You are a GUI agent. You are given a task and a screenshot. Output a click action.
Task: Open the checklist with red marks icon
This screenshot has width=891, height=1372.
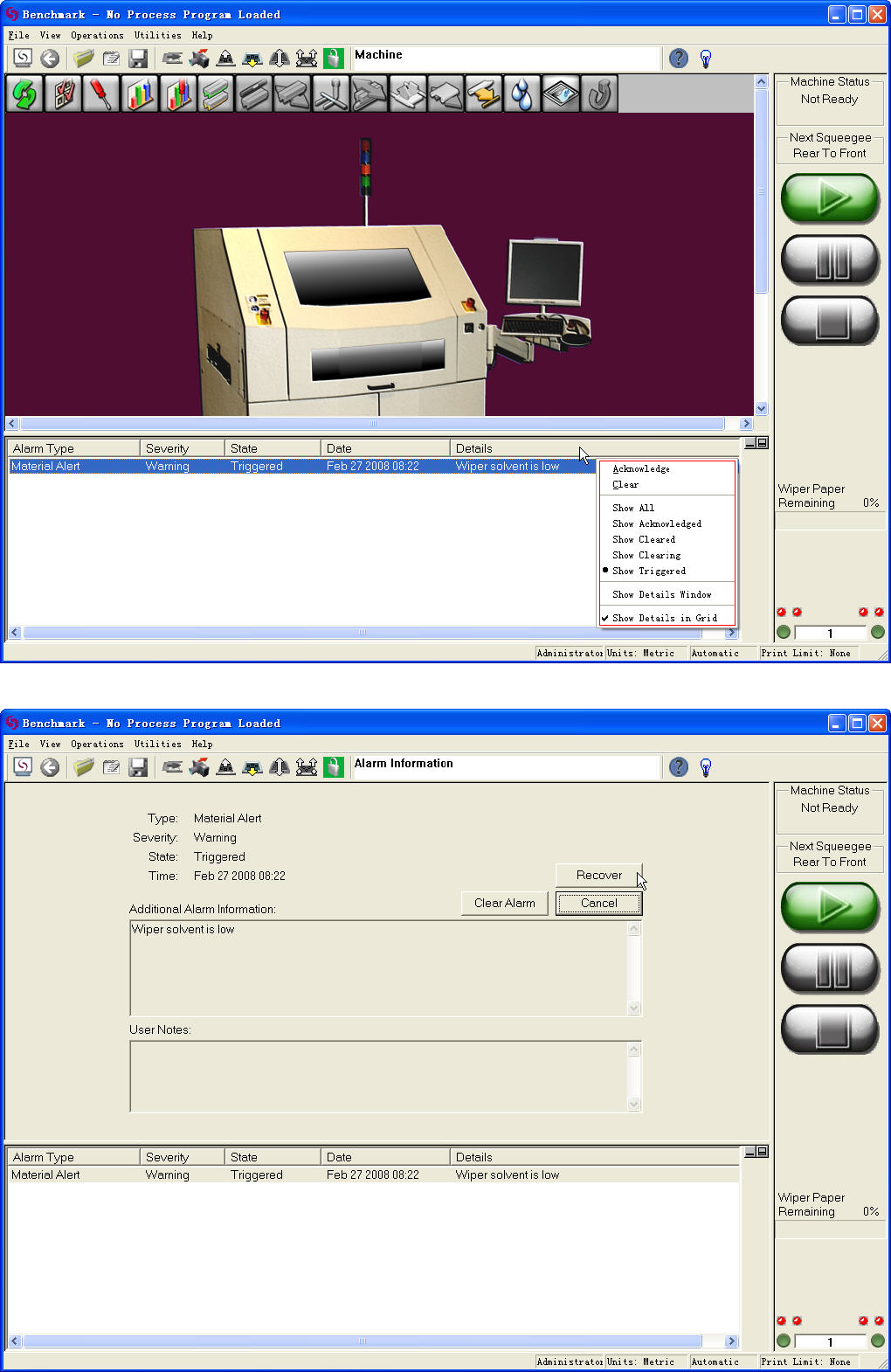click(63, 94)
